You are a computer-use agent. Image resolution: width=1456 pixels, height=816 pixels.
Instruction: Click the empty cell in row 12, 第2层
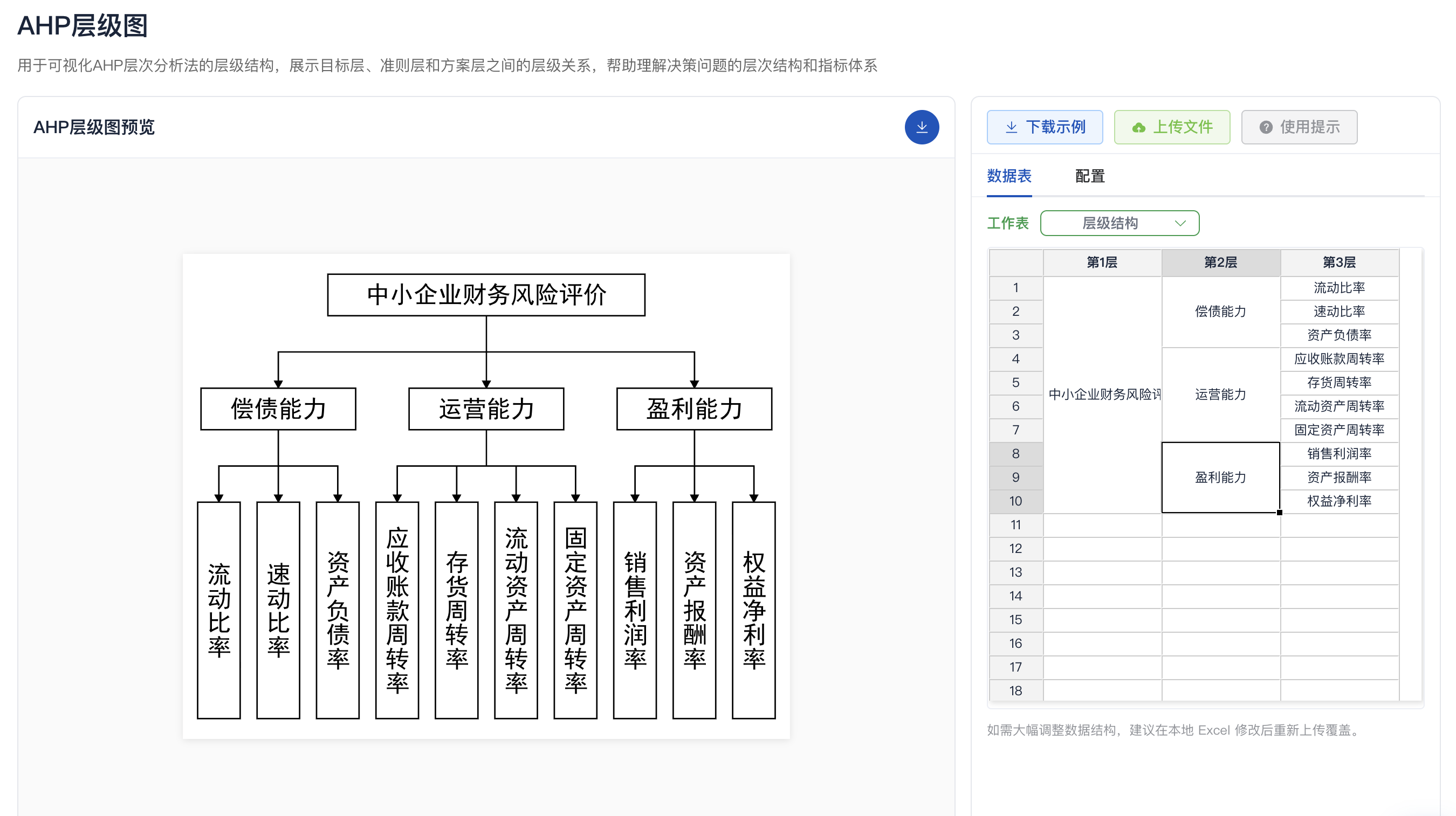coord(1221,549)
